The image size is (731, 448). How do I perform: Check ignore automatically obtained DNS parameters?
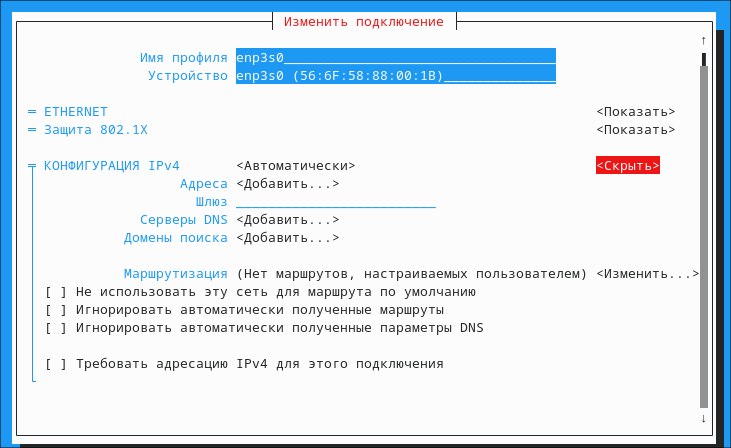[57, 328]
